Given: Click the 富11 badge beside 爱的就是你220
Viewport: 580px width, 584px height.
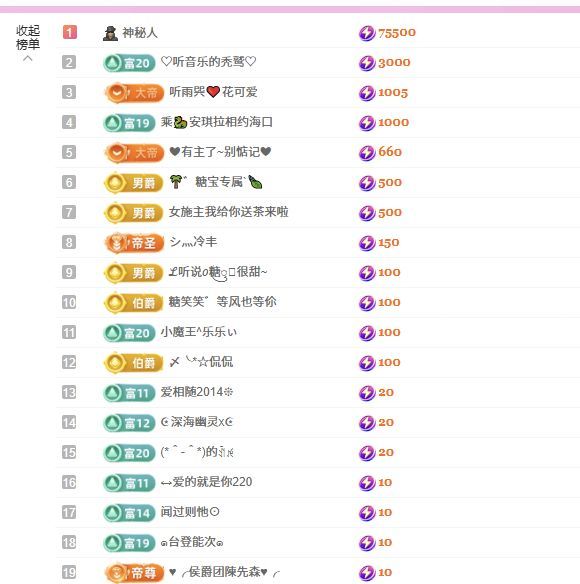Looking at the screenshot, I should point(129,483).
